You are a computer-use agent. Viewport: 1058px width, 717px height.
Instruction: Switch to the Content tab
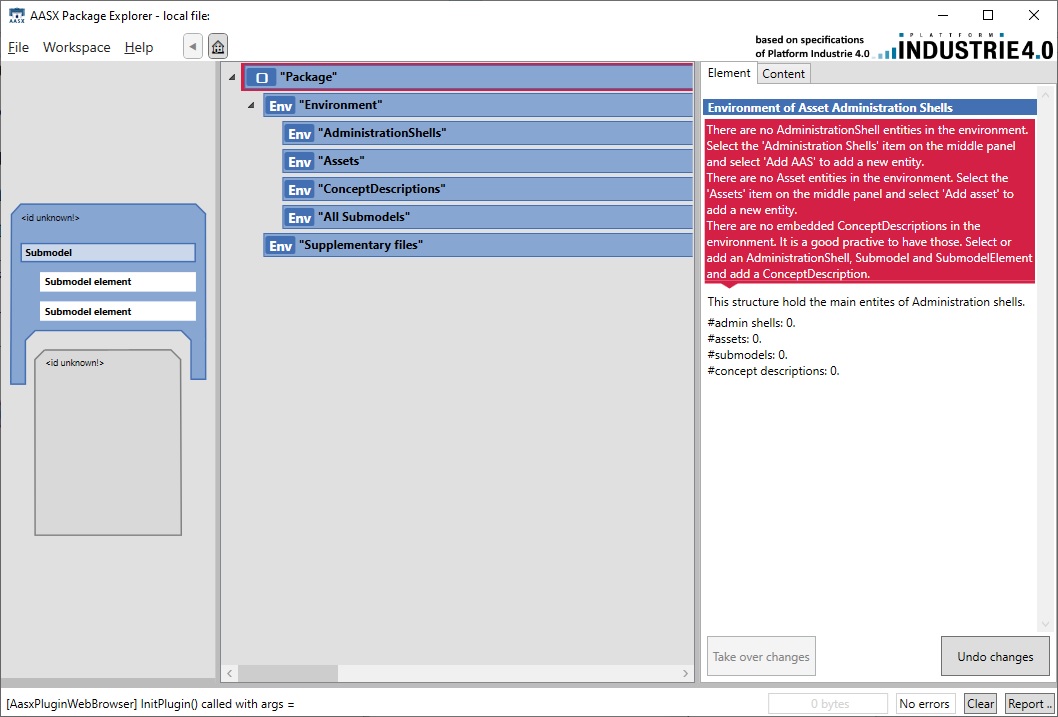click(x=783, y=74)
